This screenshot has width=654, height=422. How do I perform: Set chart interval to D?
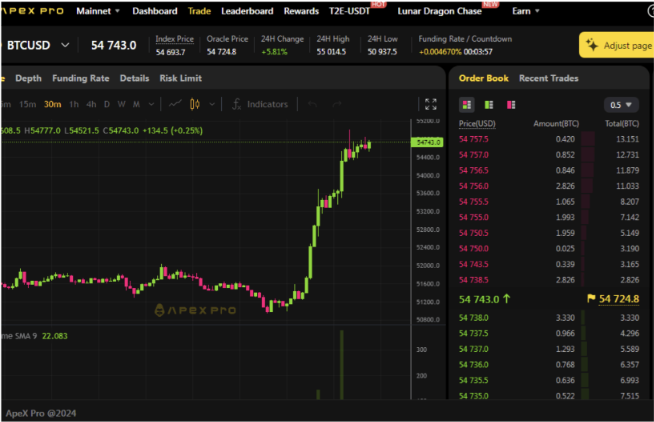click(107, 104)
